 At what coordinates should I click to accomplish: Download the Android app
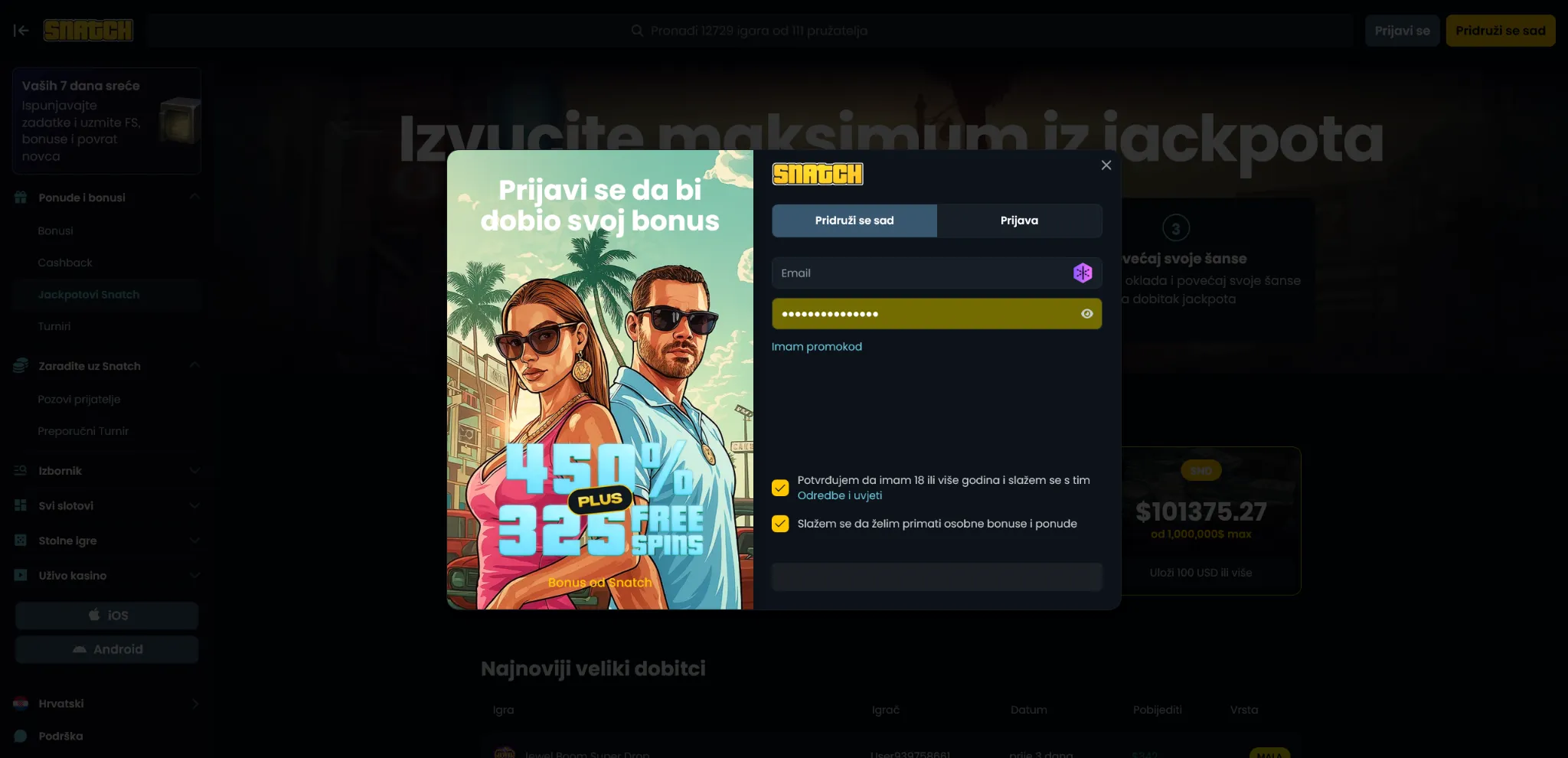[x=107, y=649]
